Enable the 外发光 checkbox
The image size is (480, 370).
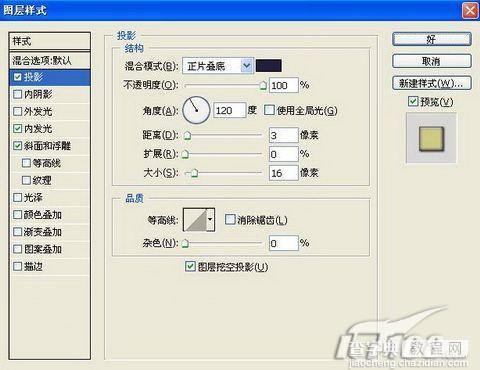(17, 111)
